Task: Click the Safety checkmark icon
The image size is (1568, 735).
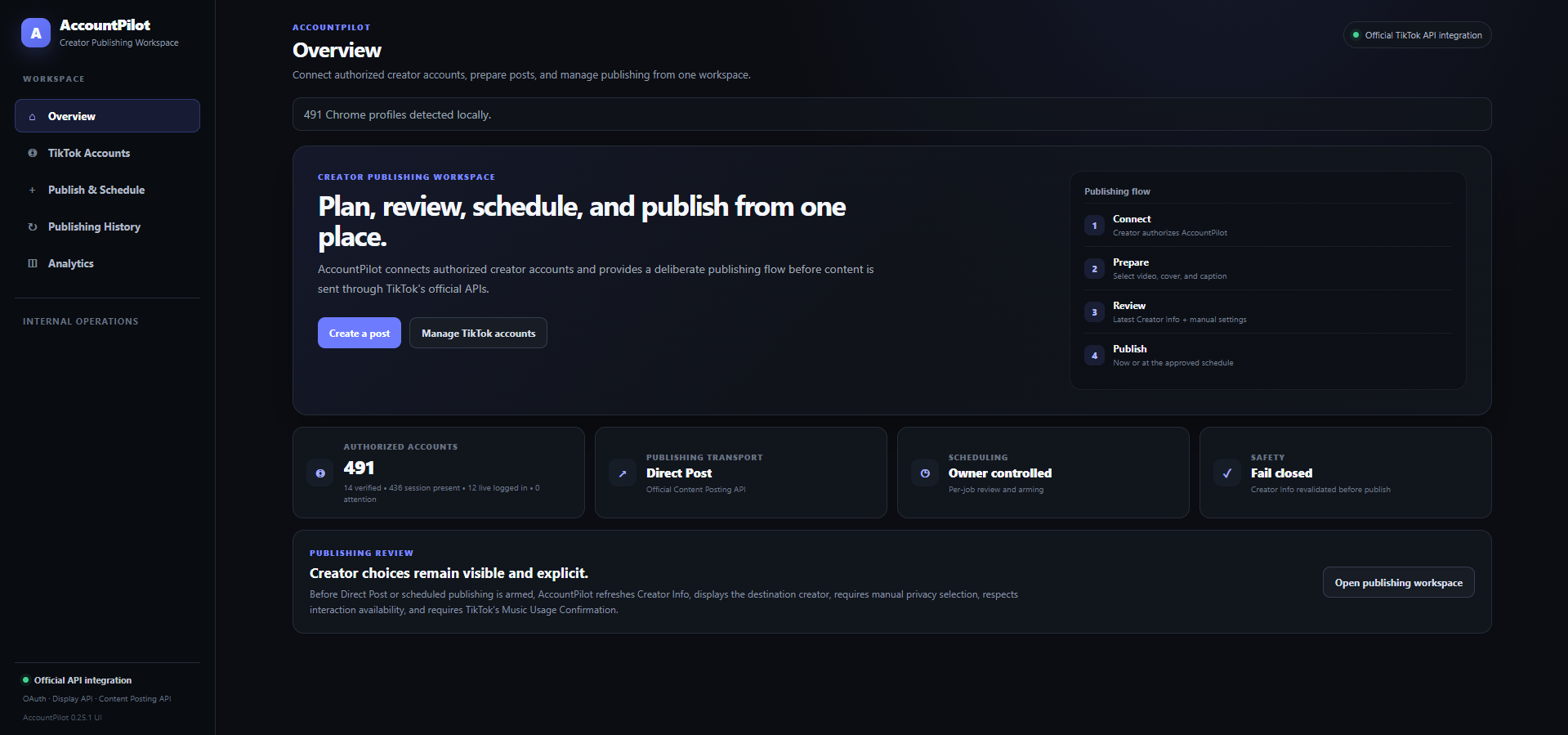Action: click(1226, 473)
